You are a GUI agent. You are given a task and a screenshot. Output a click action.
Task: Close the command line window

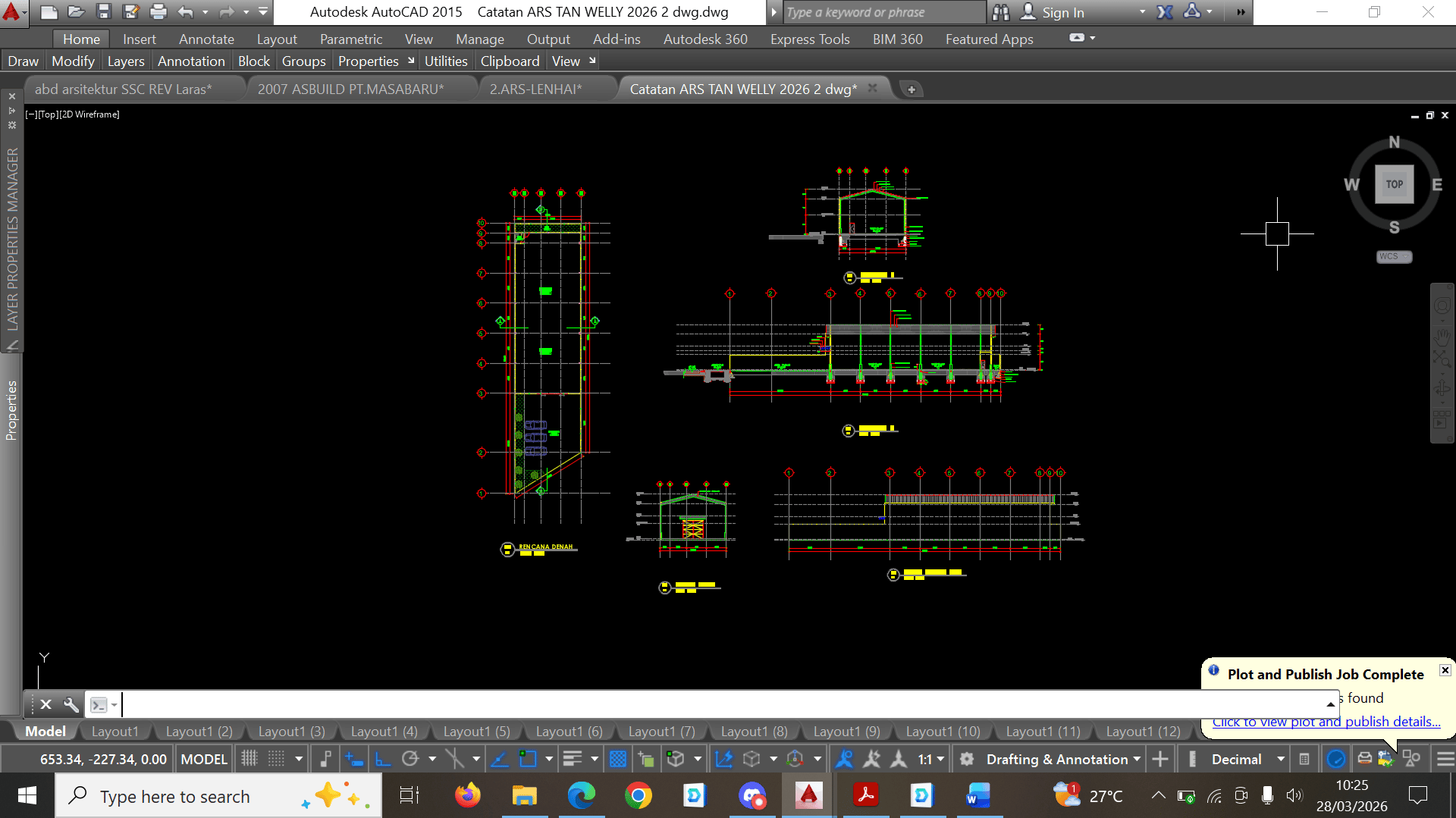(x=45, y=704)
